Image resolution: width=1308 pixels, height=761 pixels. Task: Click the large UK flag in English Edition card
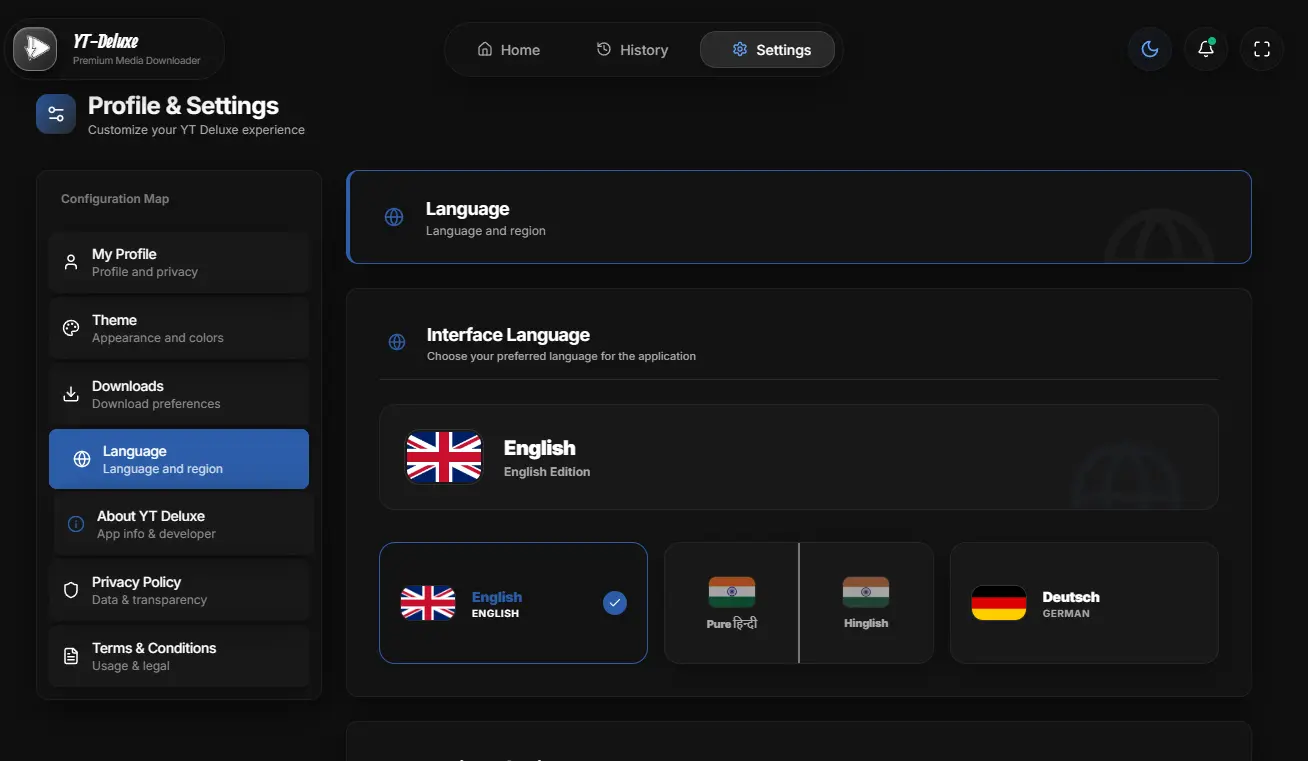(444, 457)
